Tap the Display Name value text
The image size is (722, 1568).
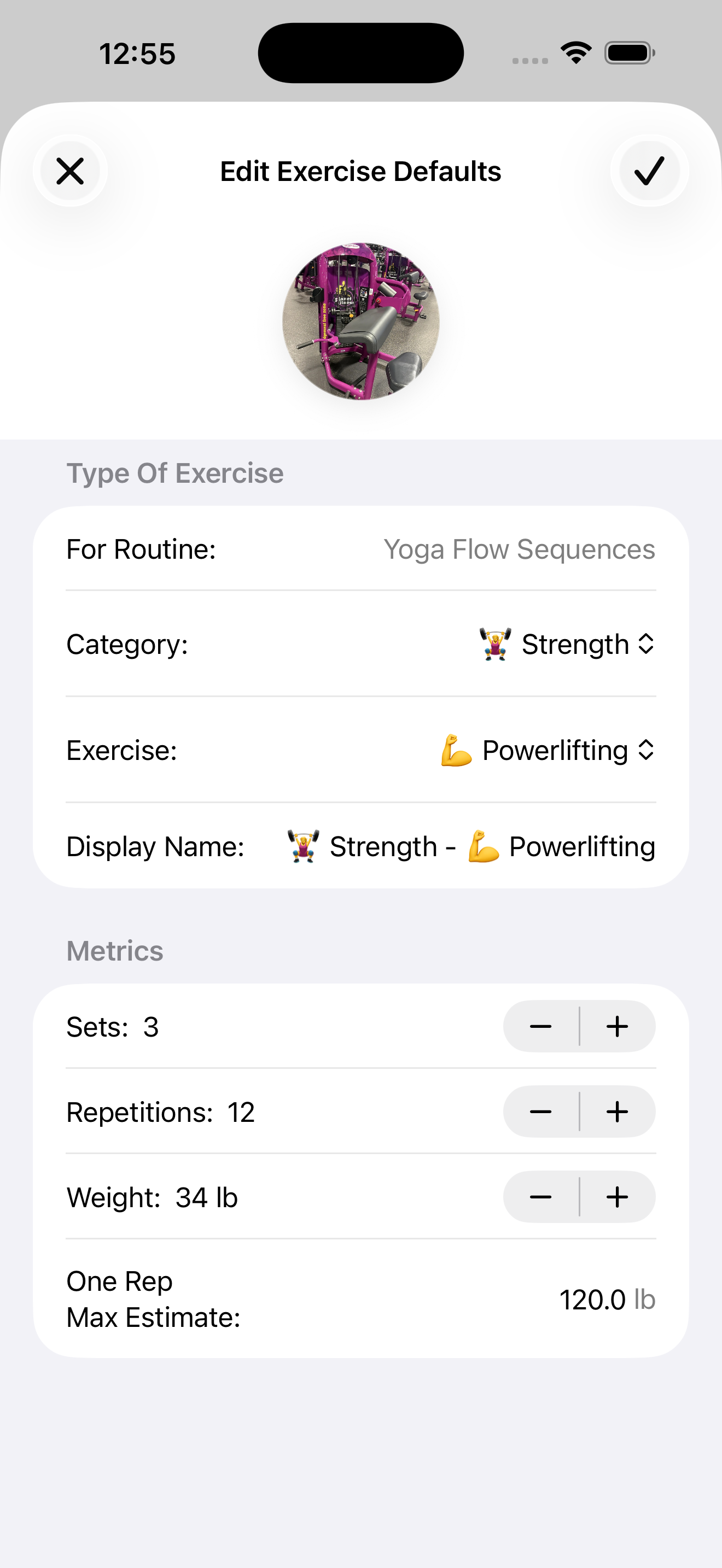coord(470,847)
